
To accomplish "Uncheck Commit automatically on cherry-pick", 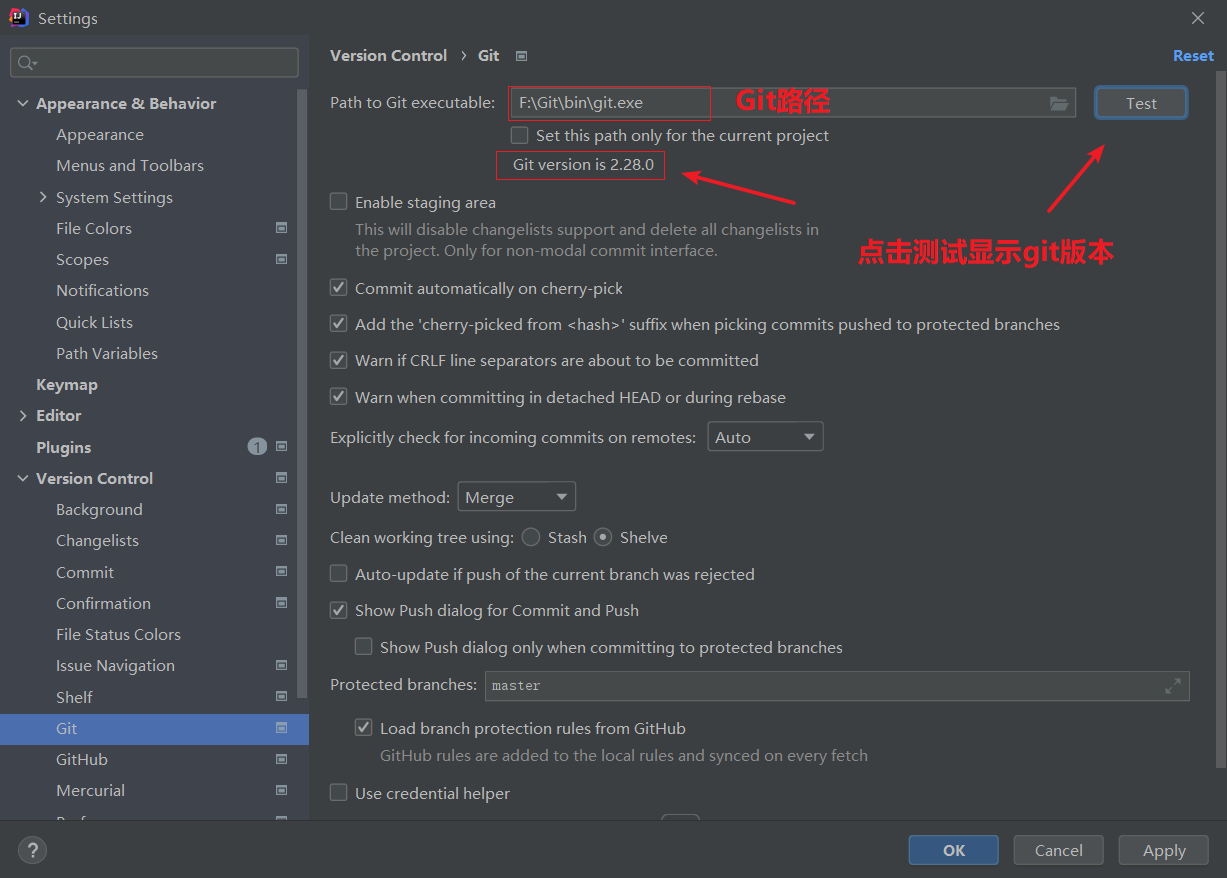I will pos(339,288).
